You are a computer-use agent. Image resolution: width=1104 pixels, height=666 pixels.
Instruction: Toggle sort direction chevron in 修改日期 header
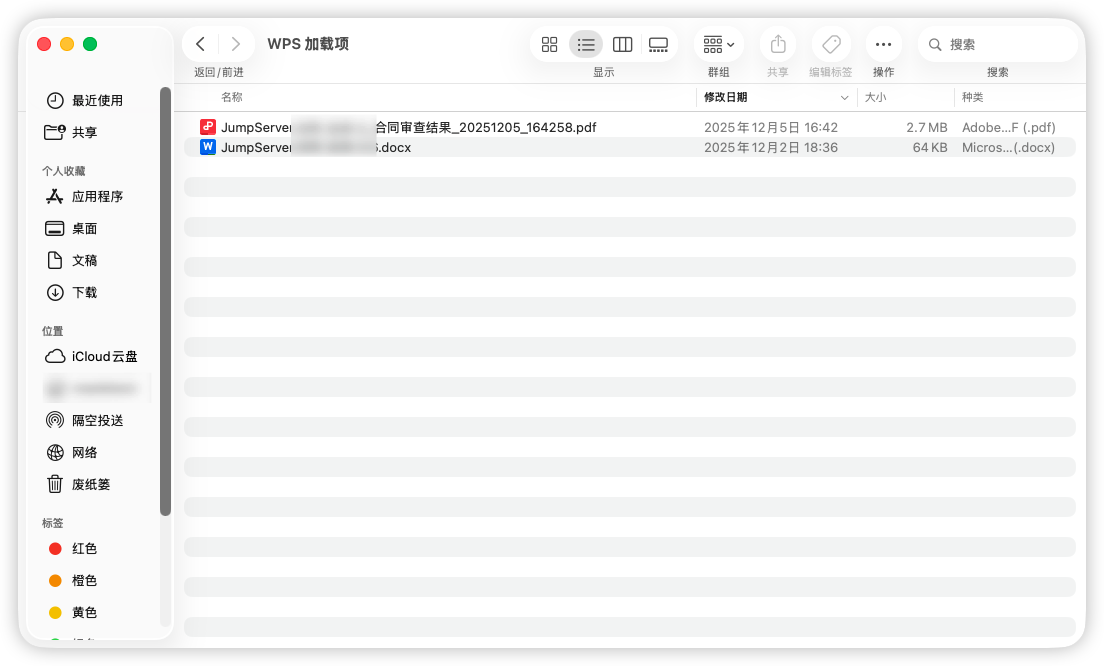pyautogui.click(x=844, y=98)
